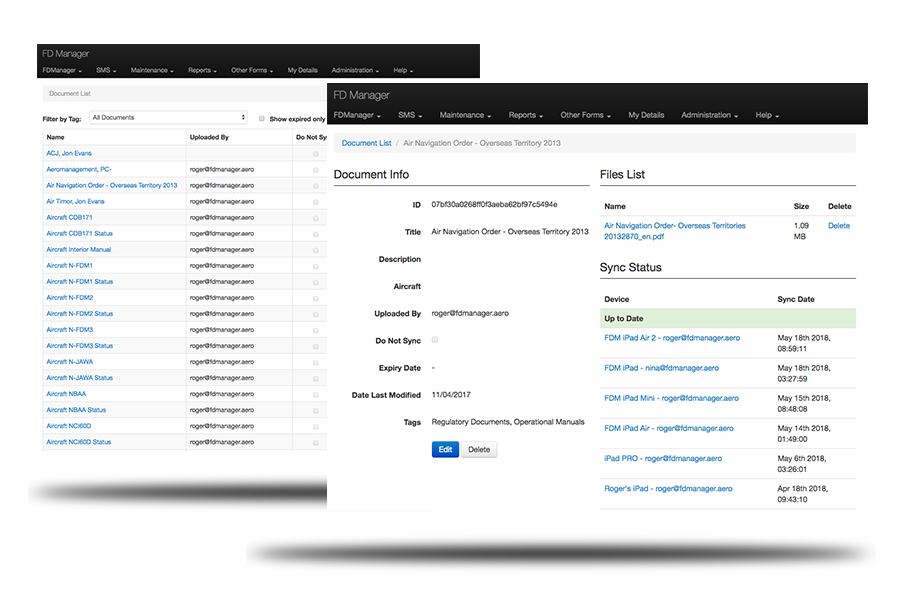
Task: Open Aircraft N-FDM3 document
Action: click(70, 329)
